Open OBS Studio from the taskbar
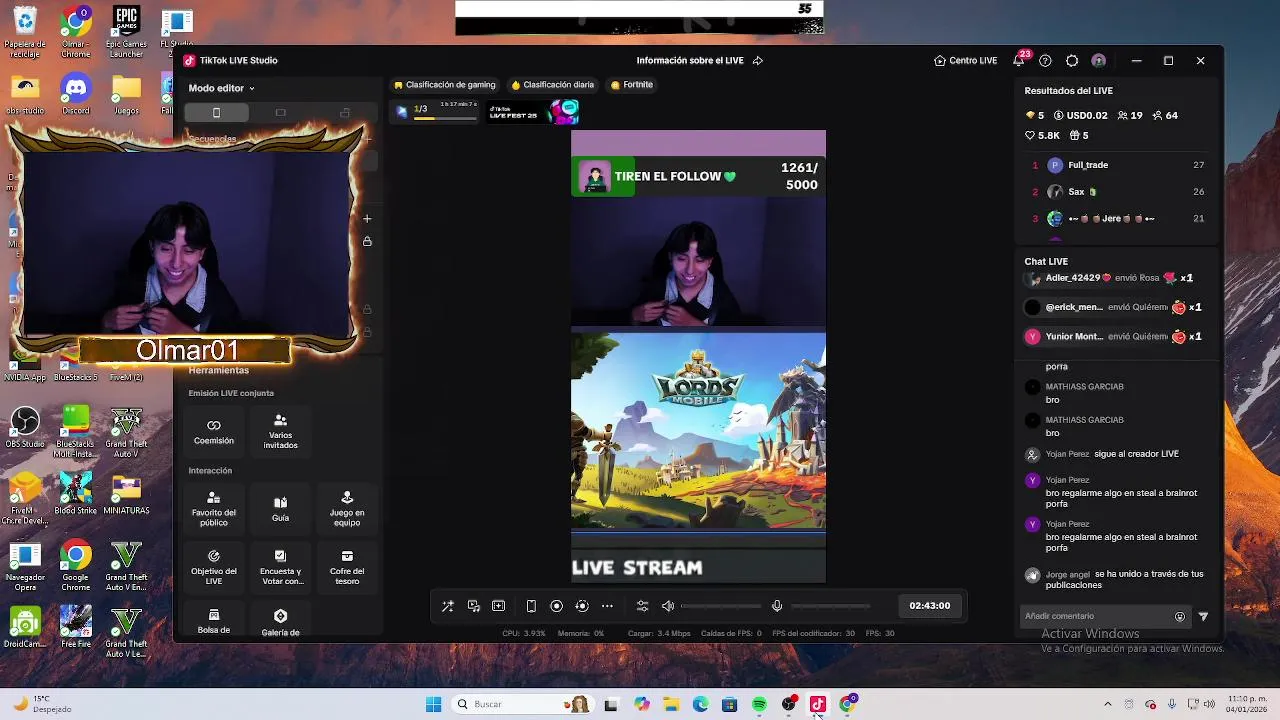Screen dimensions: 1280x720 (x=789, y=705)
